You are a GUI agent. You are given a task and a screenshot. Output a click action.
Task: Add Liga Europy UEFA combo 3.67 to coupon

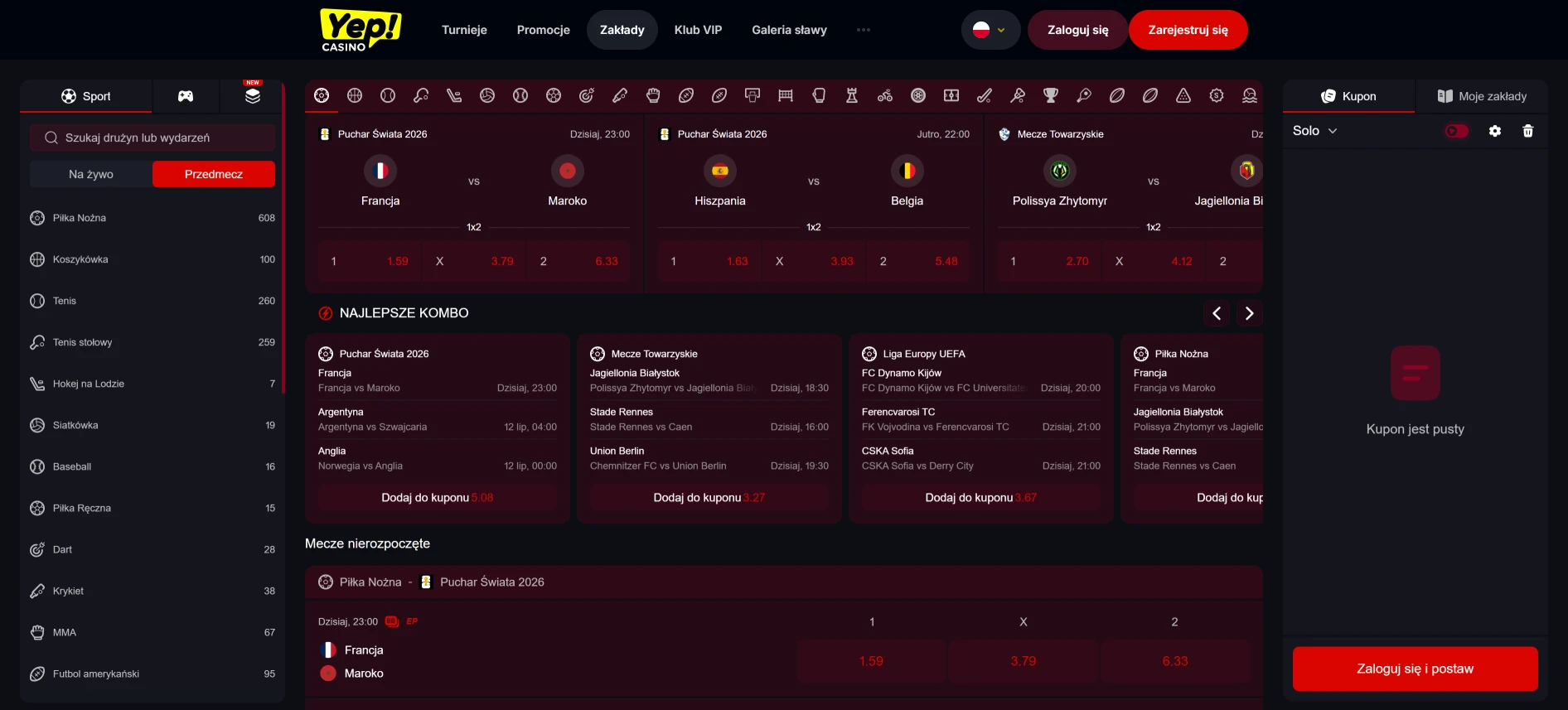click(x=981, y=498)
